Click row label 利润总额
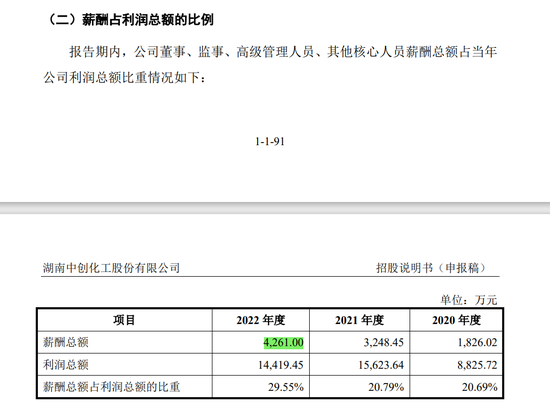550x404 pixels. click(x=66, y=365)
